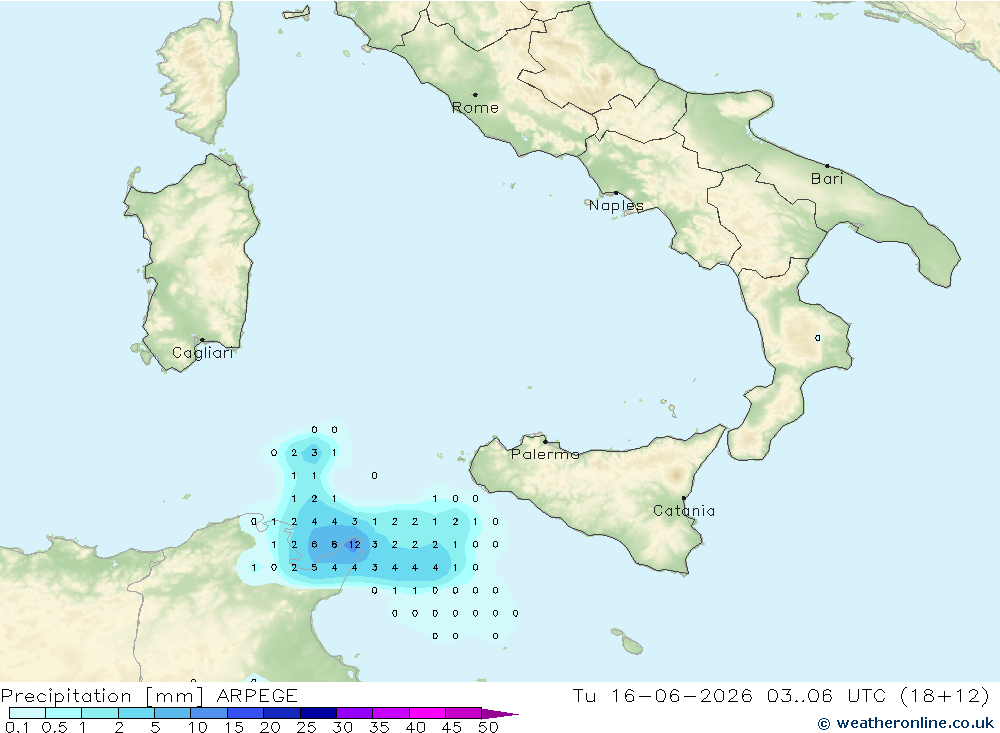
Task: Click the 0 value over Calabria
Action: tap(818, 337)
